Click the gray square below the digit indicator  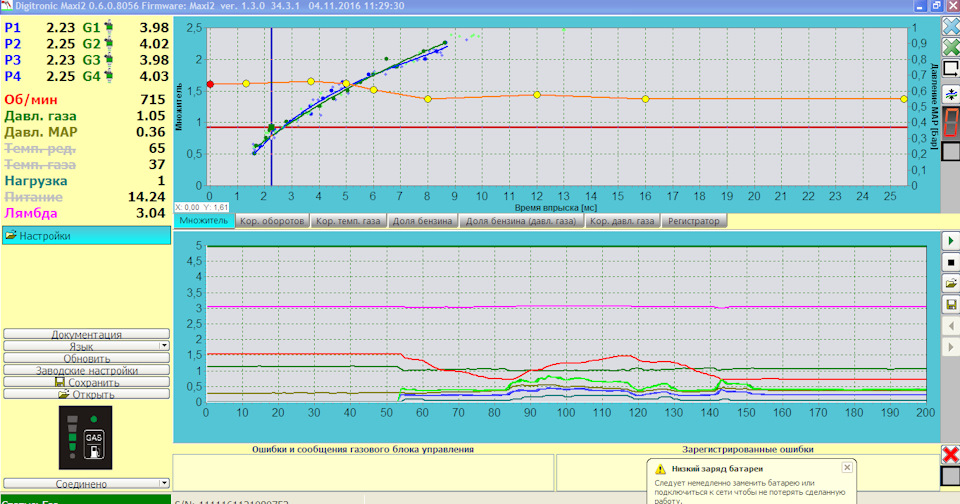951,151
